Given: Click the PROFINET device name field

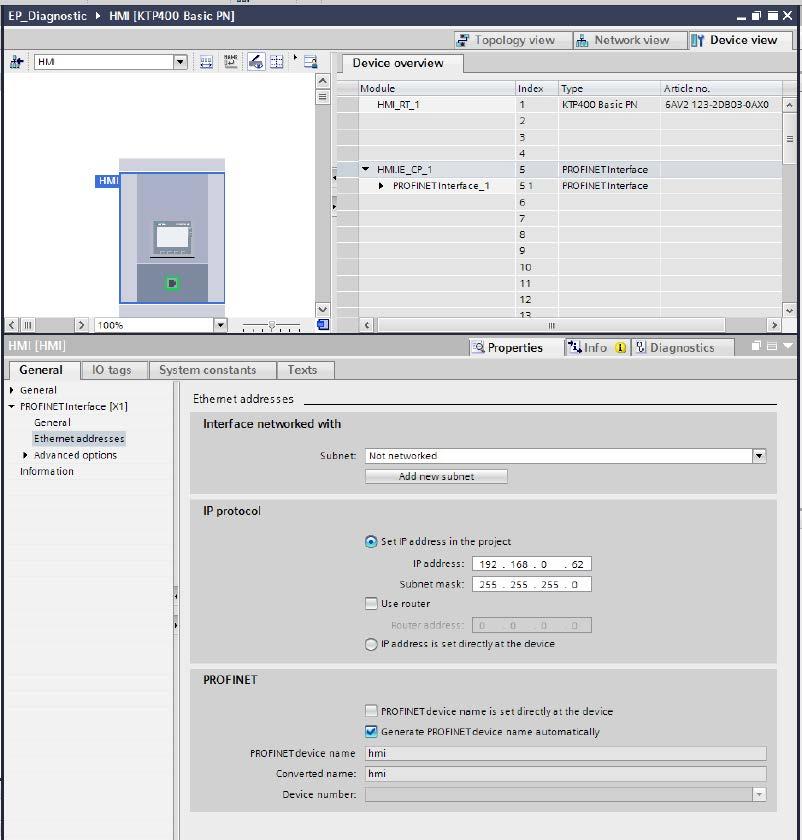Looking at the screenshot, I should 566,753.
